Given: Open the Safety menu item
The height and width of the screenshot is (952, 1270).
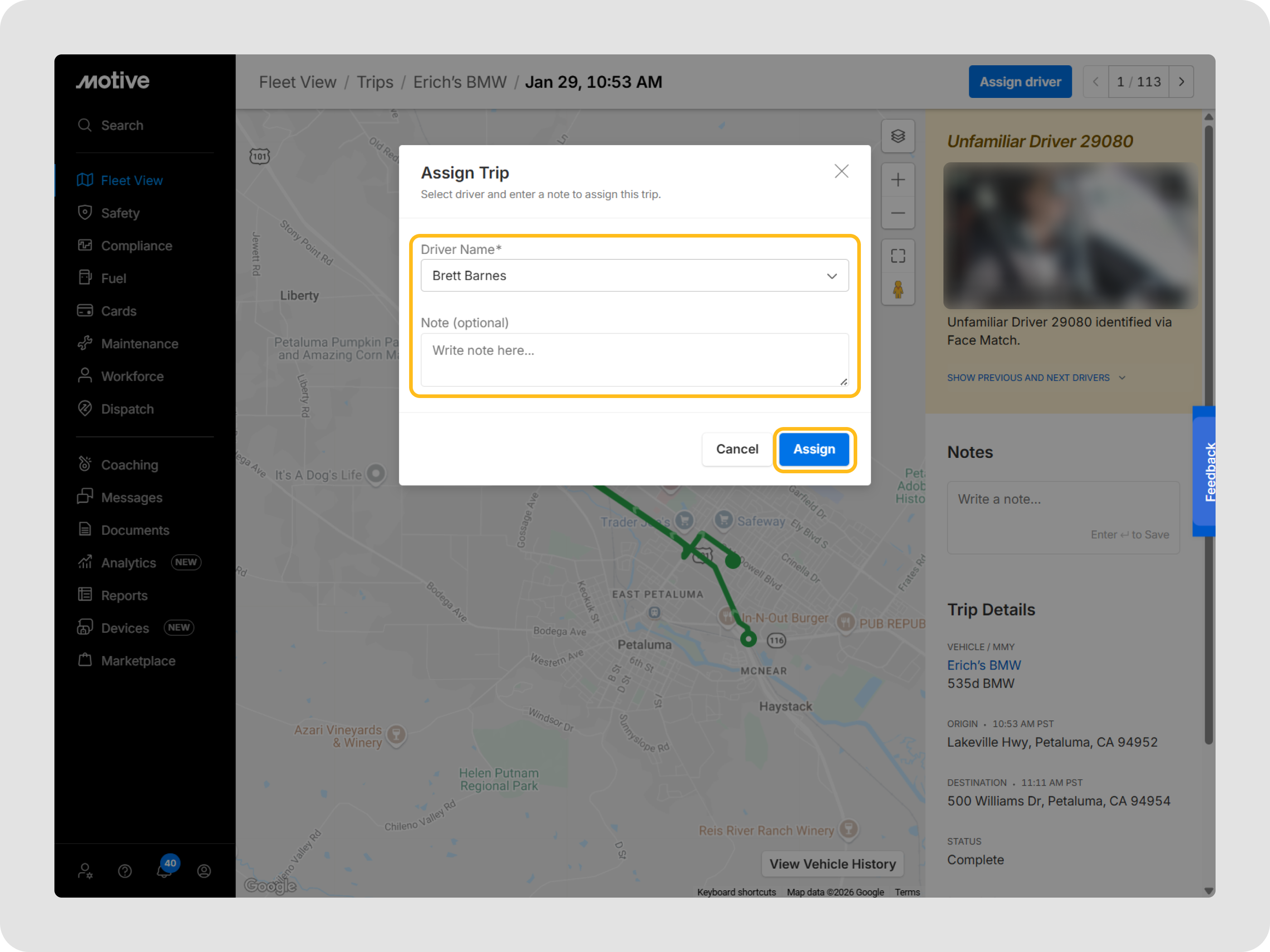Looking at the screenshot, I should (120, 213).
